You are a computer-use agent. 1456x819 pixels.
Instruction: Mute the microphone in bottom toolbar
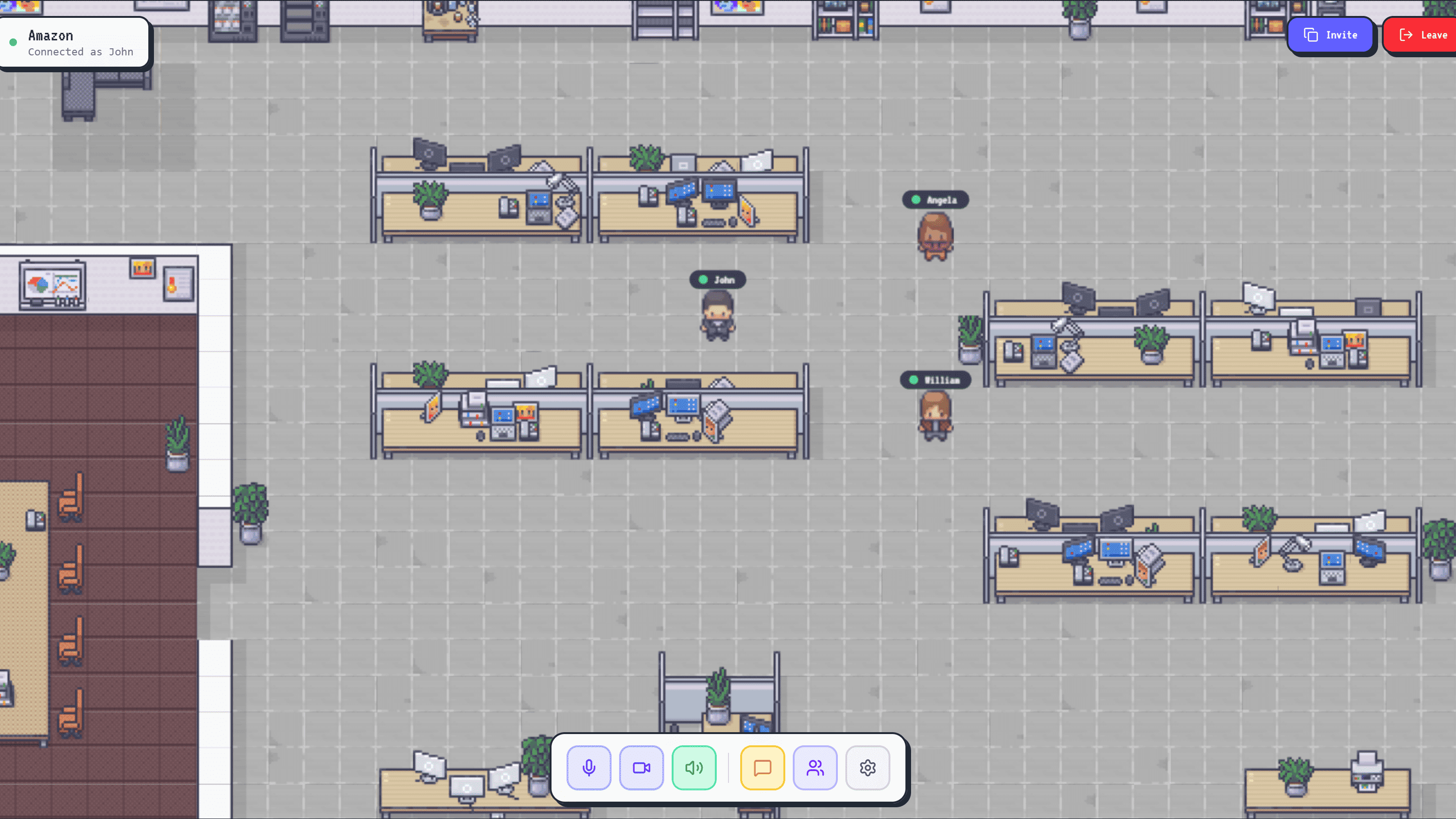[x=589, y=767]
